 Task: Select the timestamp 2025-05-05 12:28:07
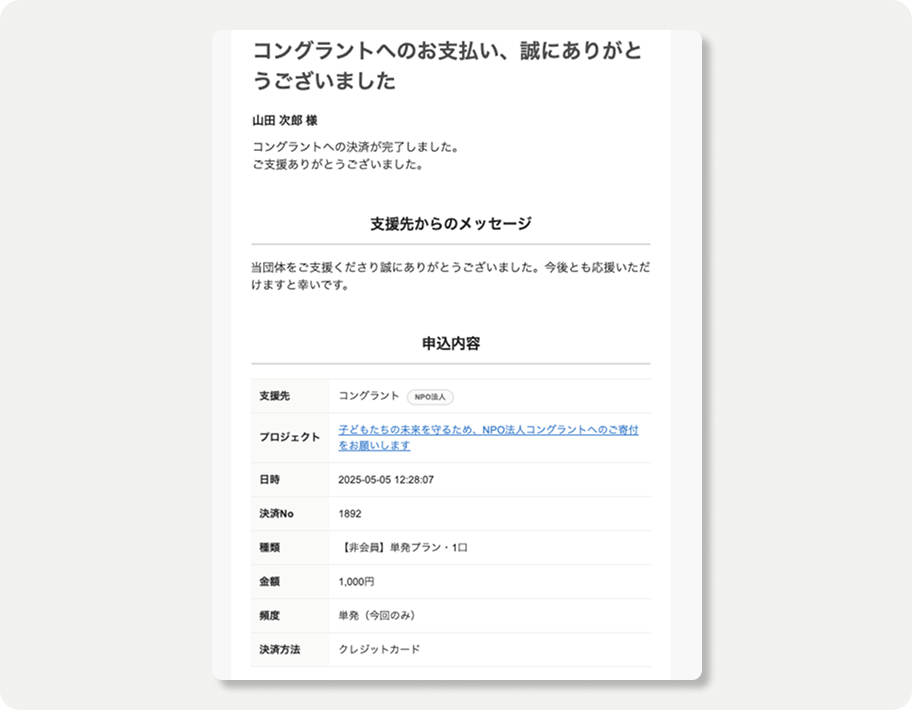tap(386, 480)
